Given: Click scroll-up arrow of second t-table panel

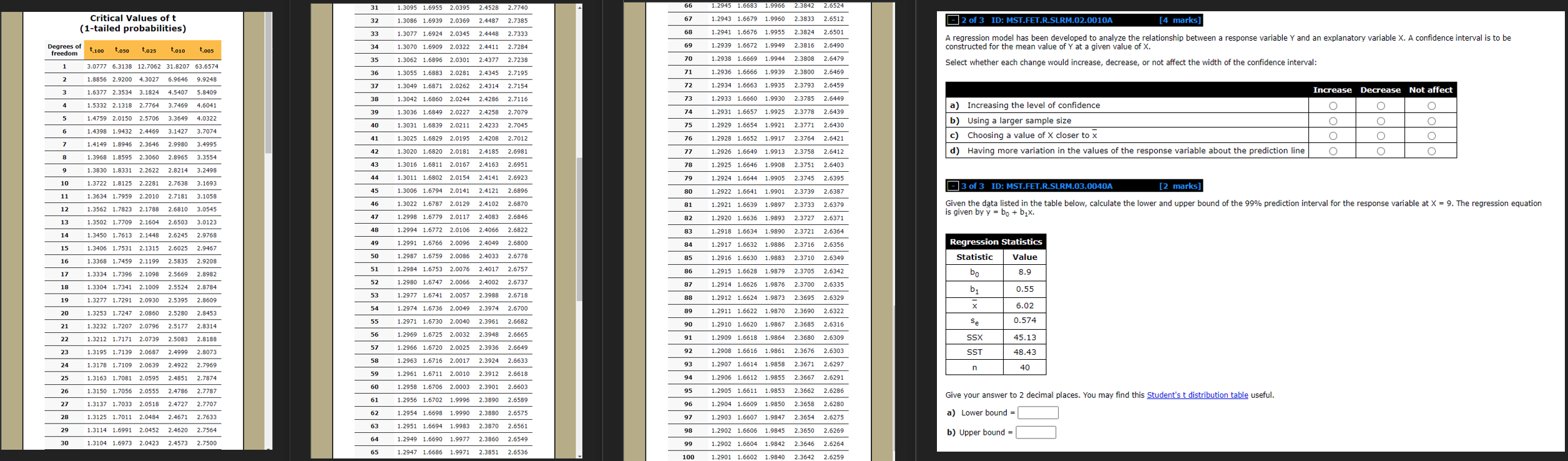Looking at the screenshot, I should click(x=579, y=7).
